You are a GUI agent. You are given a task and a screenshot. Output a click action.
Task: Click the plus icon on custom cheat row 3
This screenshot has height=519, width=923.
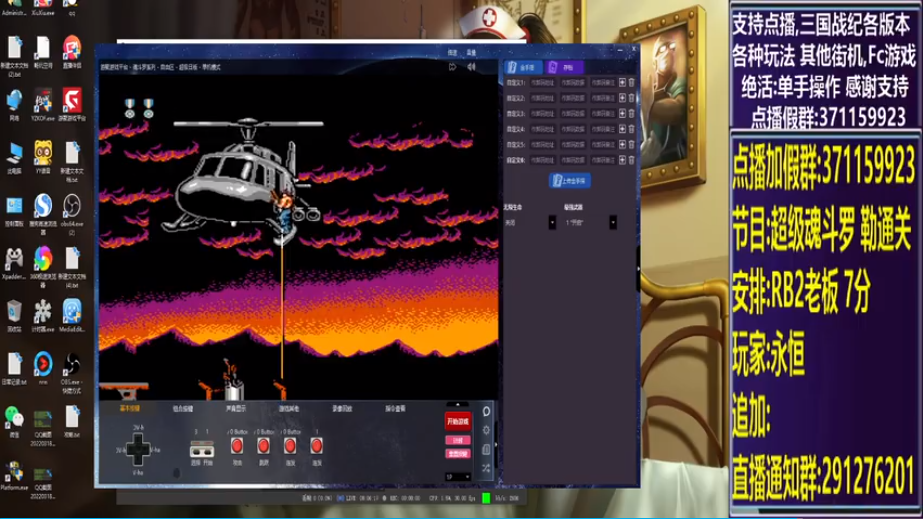622,114
